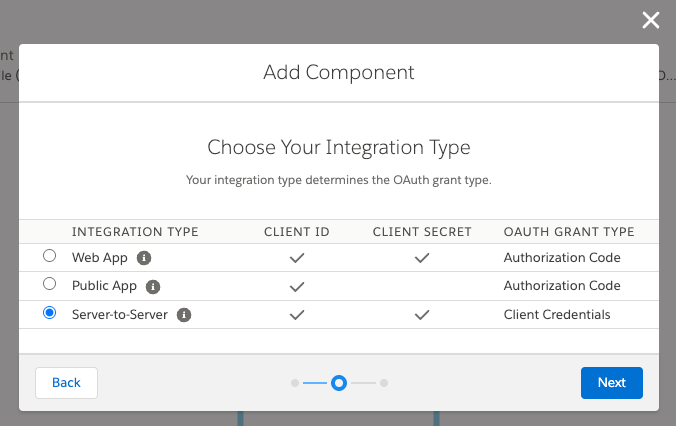Click the Client Credentials grant type cell
Viewport: 676px width, 426px height.
pyautogui.click(x=557, y=315)
